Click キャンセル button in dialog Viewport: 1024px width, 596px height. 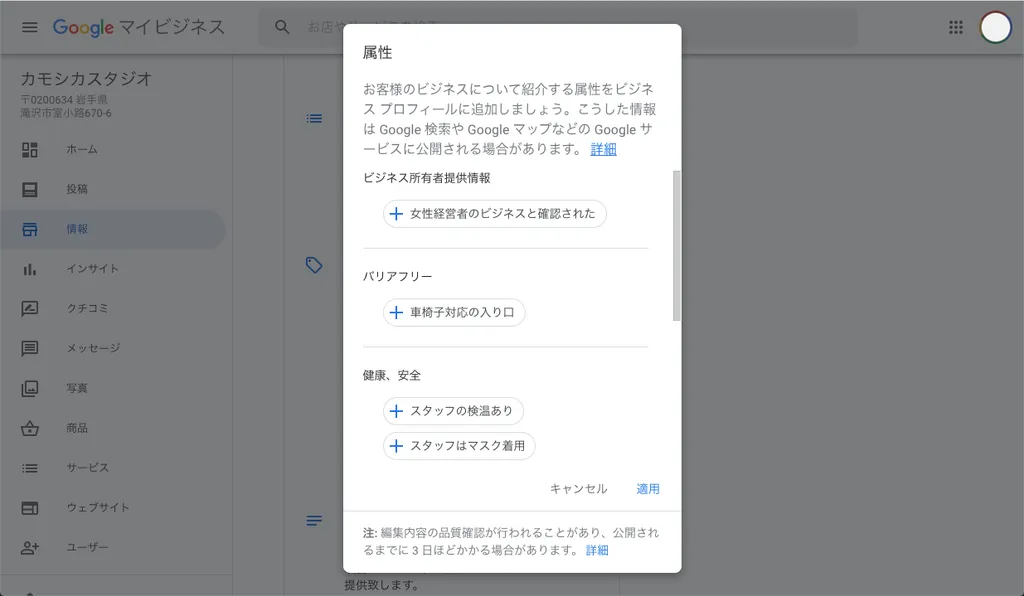click(578, 489)
